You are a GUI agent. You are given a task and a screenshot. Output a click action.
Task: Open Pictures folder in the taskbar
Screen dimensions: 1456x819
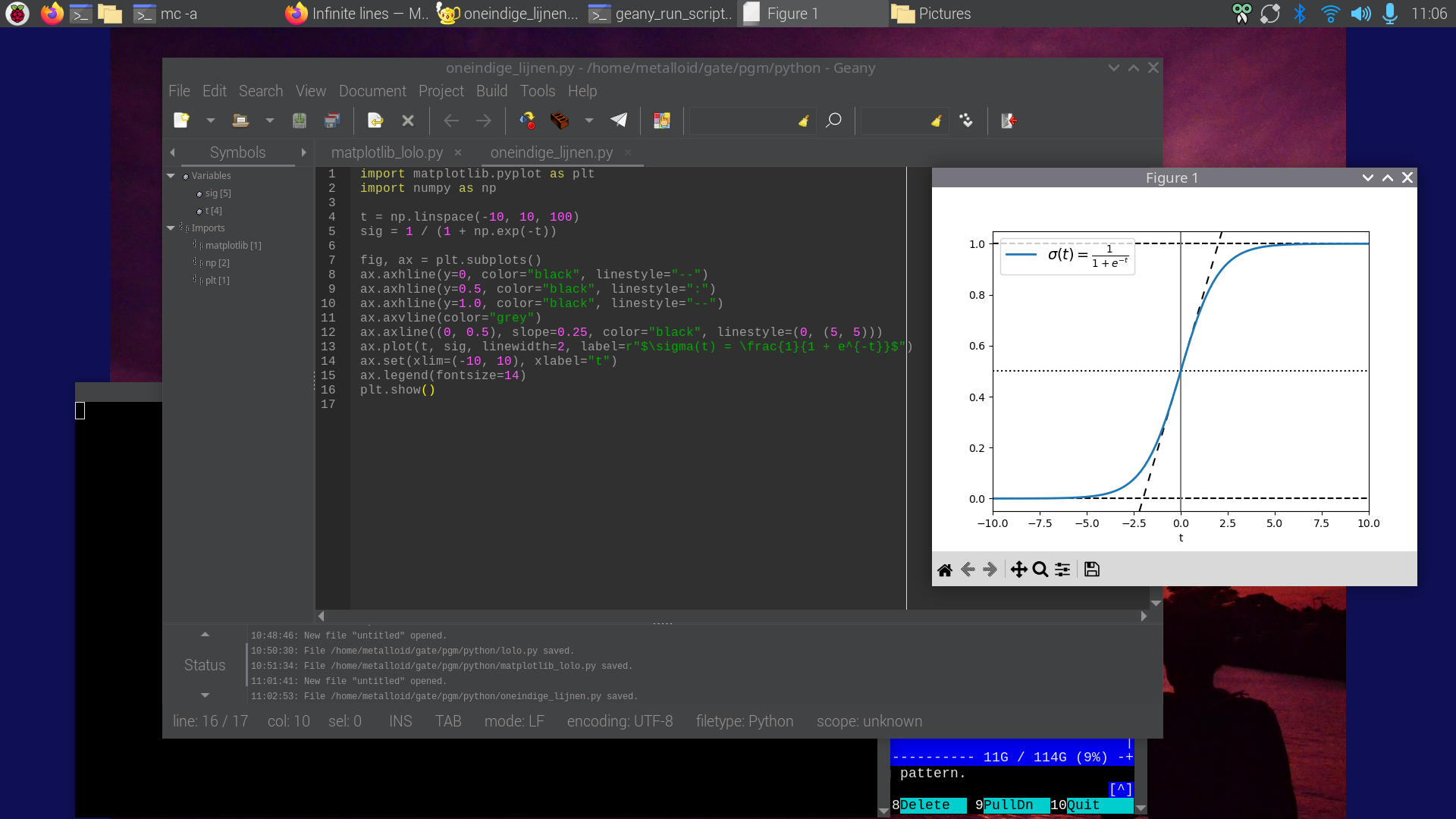click(934, 14)
